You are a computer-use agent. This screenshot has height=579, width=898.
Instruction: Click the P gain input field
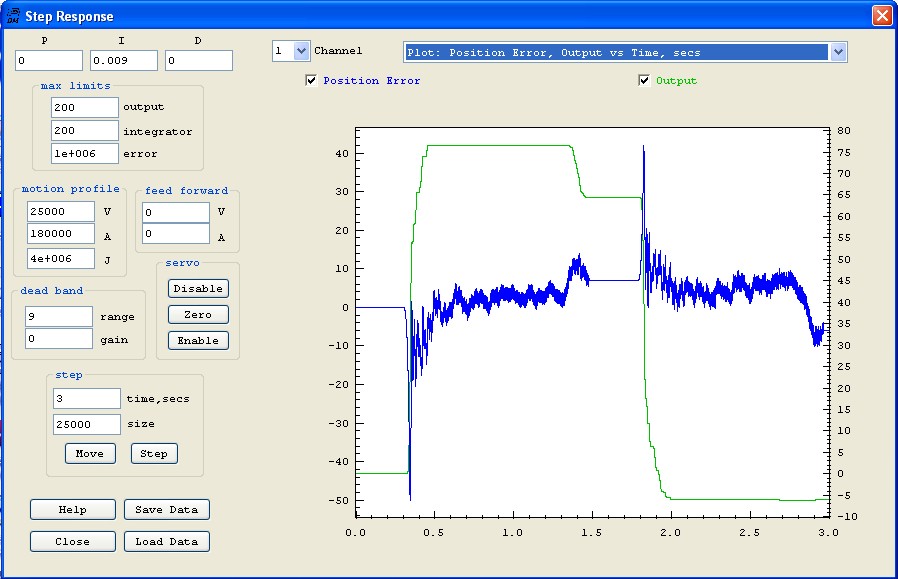(x=49, y=61)
